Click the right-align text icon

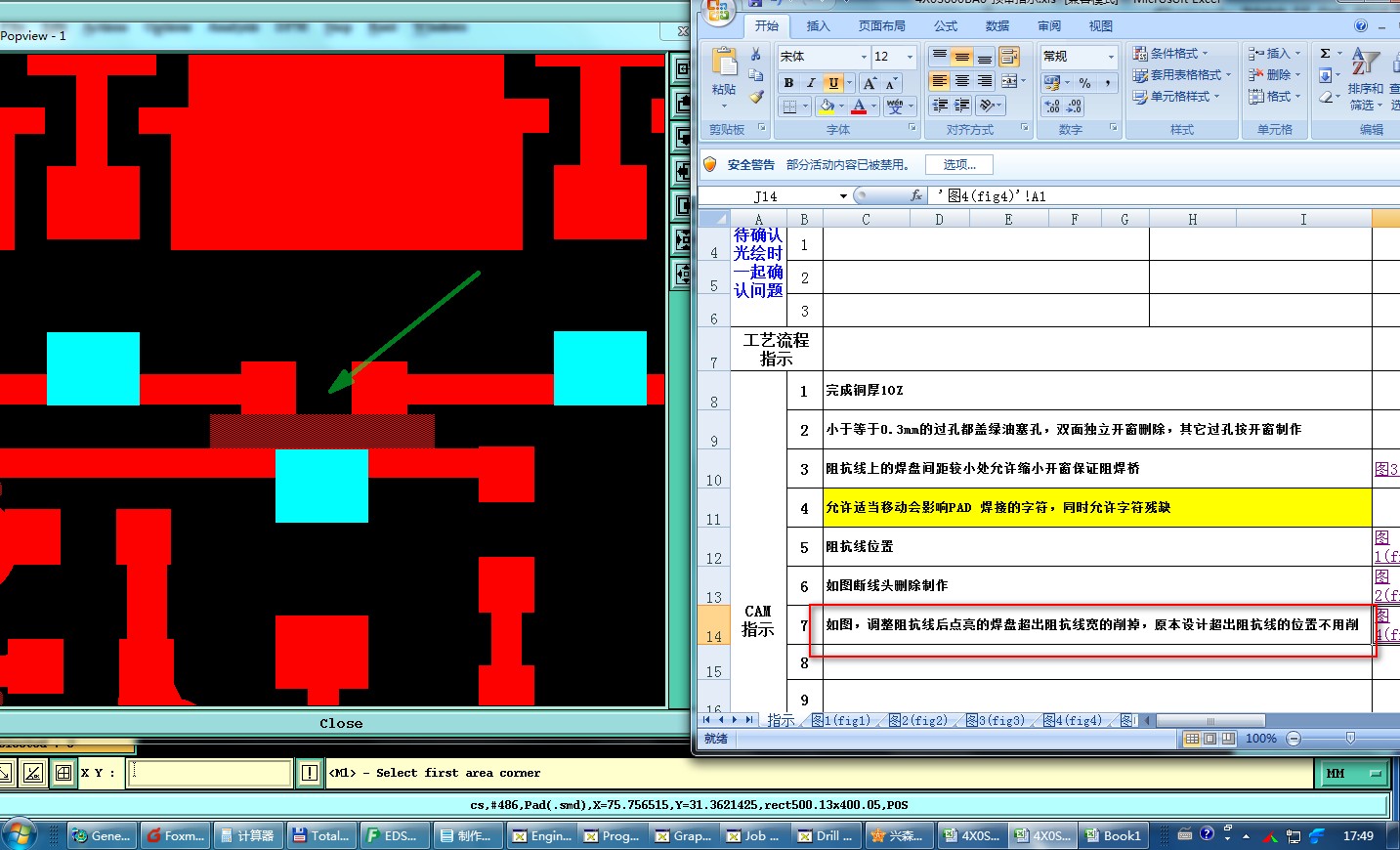tap(985, 81)
